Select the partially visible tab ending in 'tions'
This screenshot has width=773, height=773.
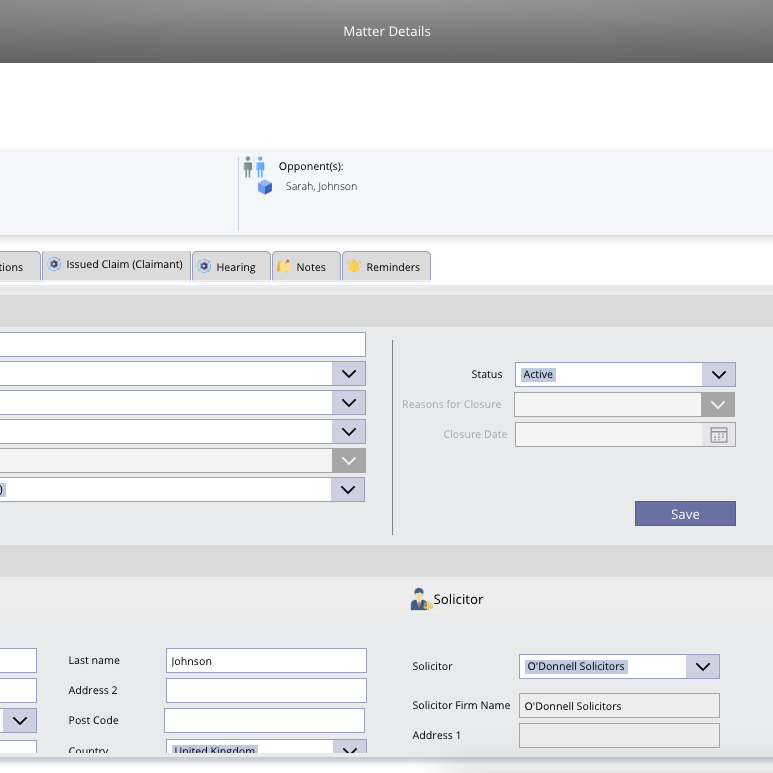coord(19,266)
